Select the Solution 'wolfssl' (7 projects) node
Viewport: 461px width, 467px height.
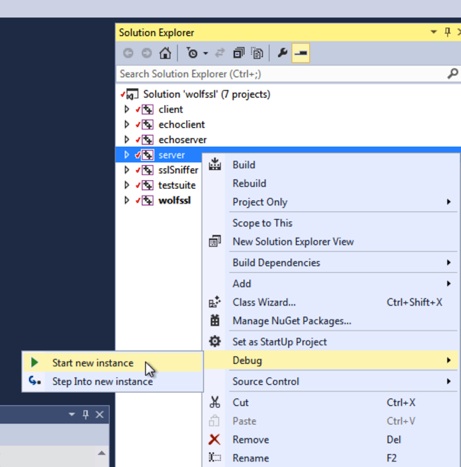coord(207,94)
